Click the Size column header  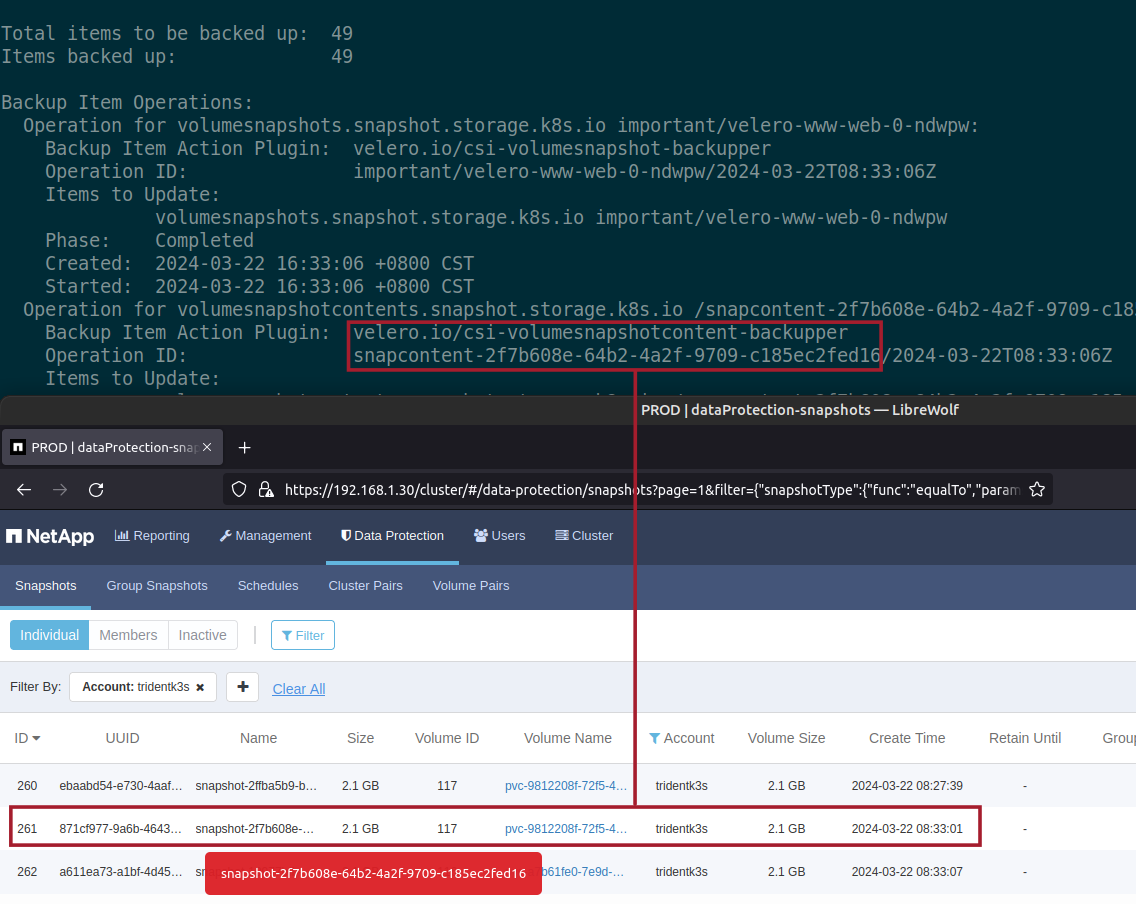click(x=360, y=738)
